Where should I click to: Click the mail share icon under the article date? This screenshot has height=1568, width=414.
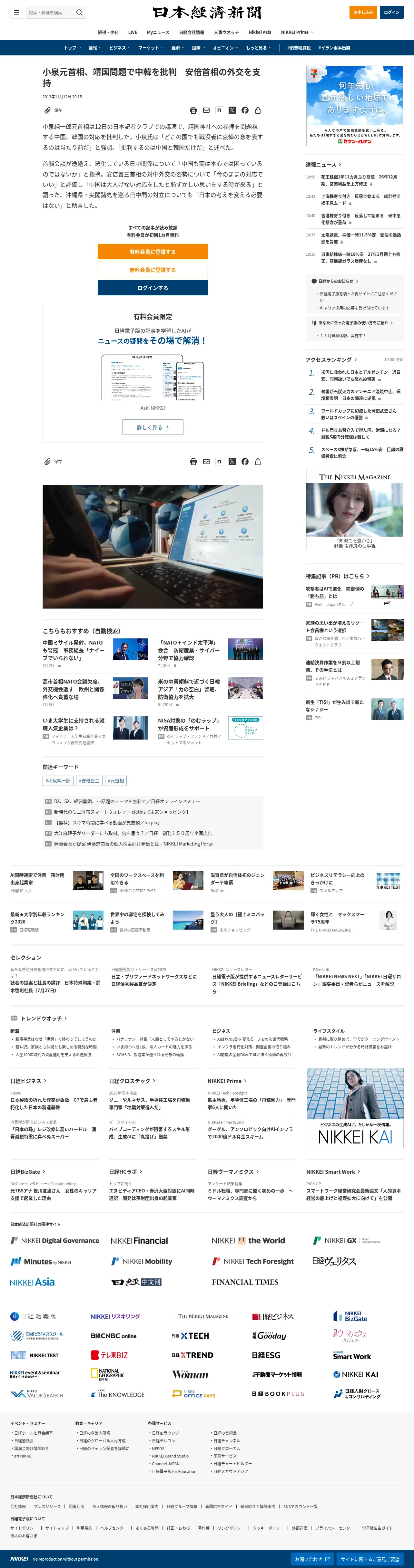[x=206, y=110]
